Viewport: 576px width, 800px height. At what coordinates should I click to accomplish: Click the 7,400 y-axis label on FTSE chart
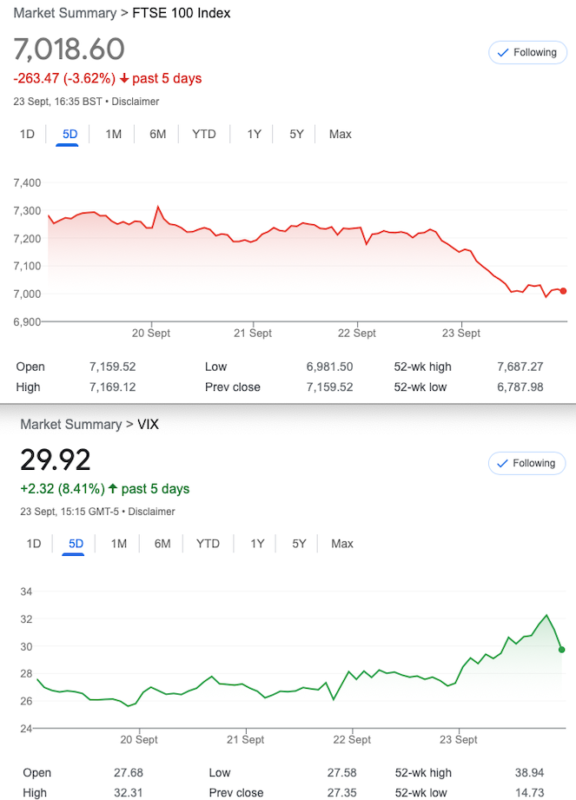tap(27, 183)
